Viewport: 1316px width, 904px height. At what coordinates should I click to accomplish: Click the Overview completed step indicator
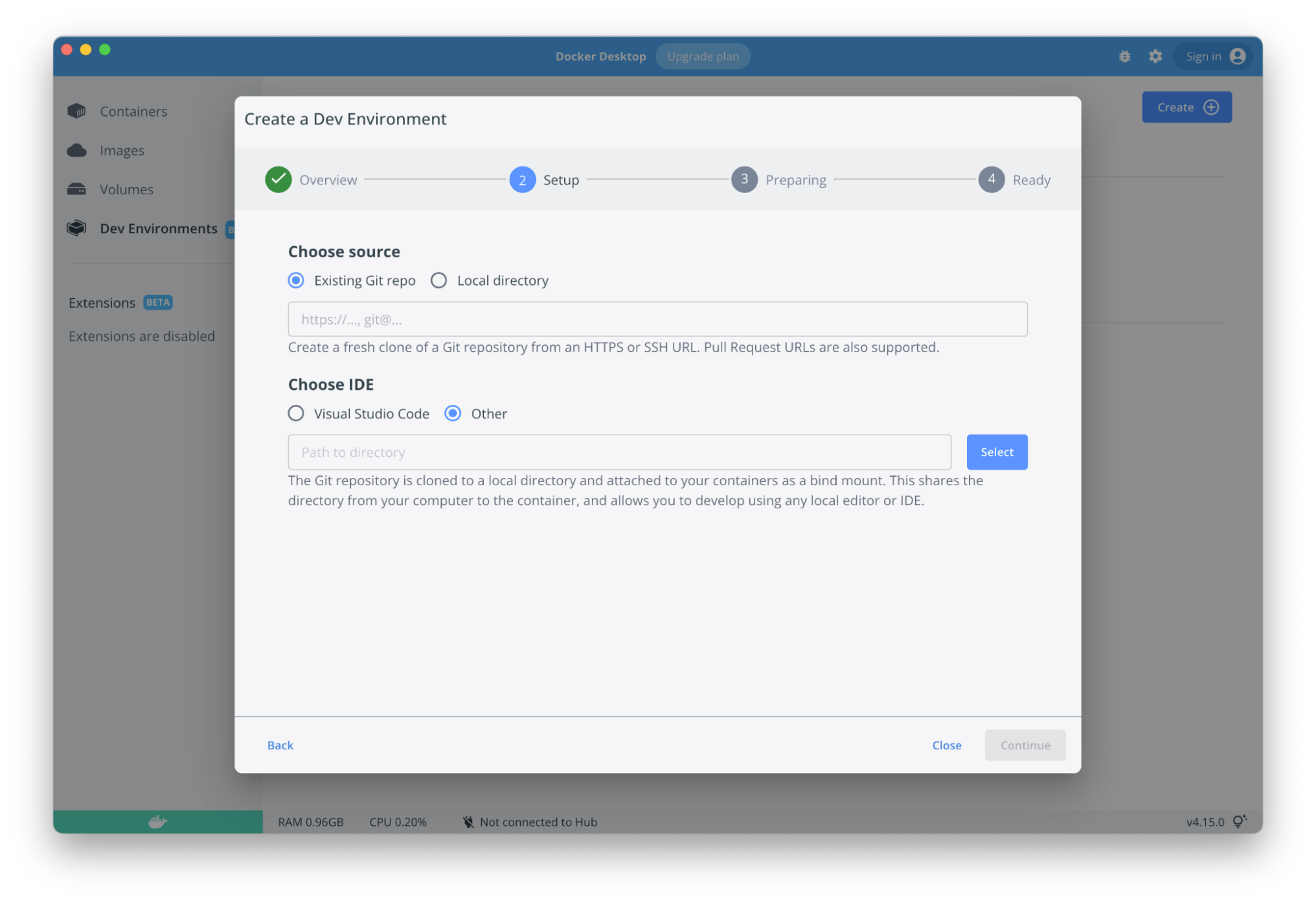click(278, 179)
